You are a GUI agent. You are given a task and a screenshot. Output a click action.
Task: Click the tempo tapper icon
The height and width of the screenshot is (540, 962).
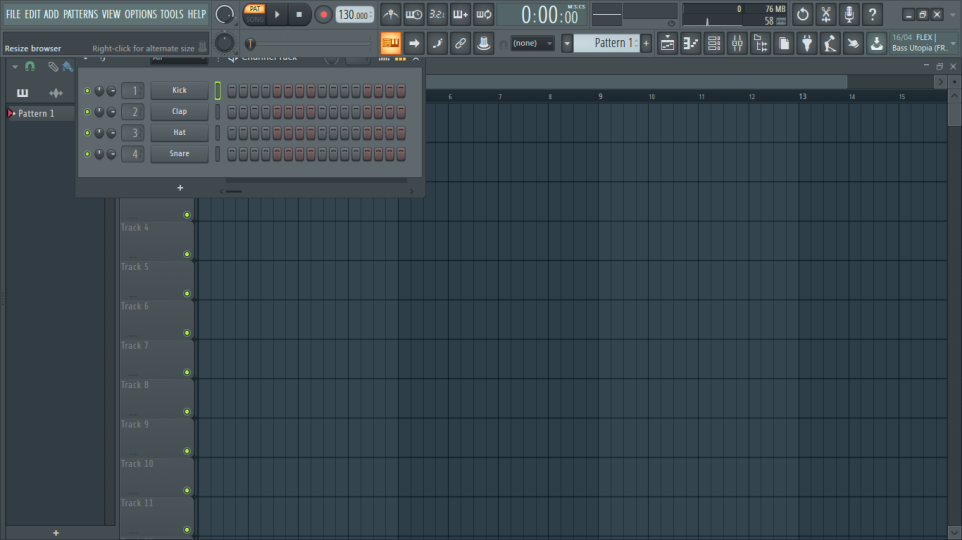(x=830, y=44)
